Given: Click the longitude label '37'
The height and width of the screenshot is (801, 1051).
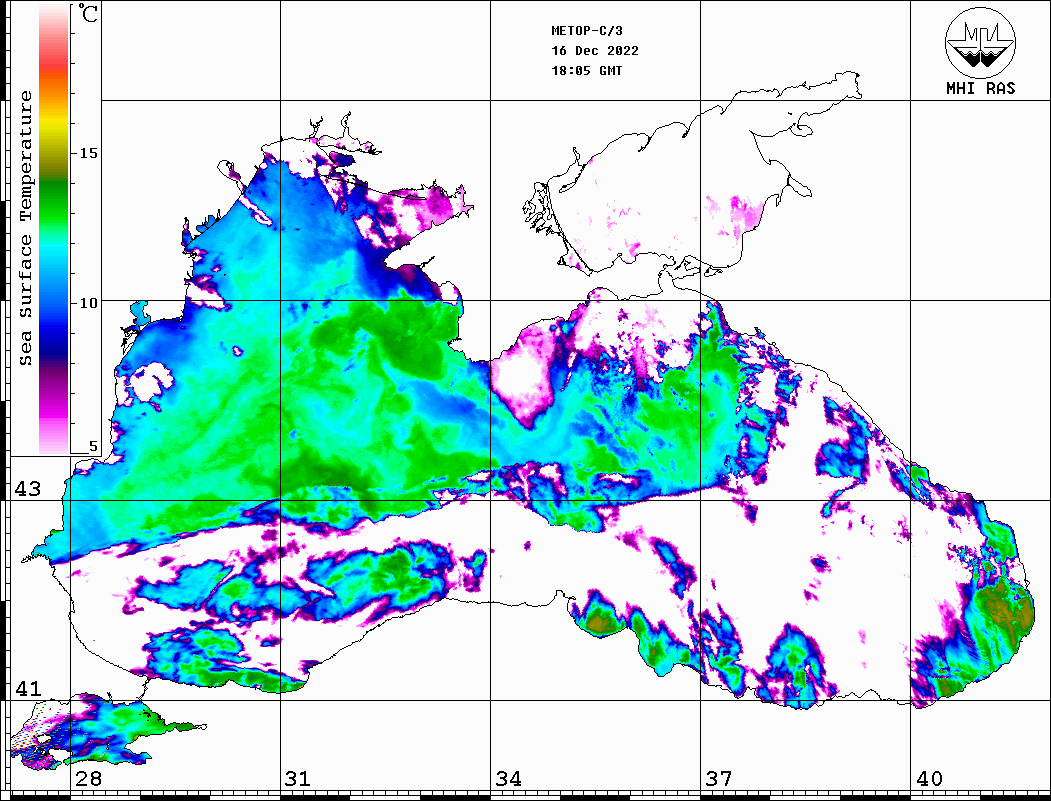Looking at the screenshot, I should [719, 779].
